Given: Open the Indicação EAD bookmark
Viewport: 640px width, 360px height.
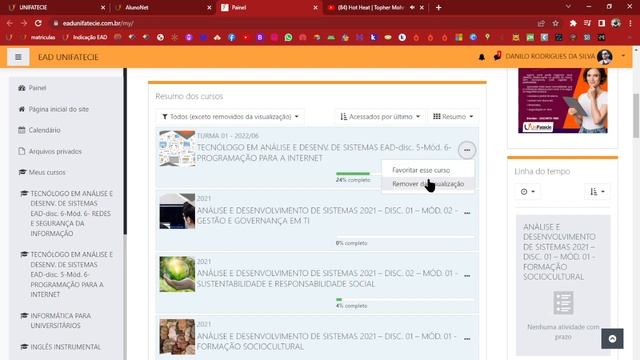Looking at the screenshot, I should (x=85, y=38).
